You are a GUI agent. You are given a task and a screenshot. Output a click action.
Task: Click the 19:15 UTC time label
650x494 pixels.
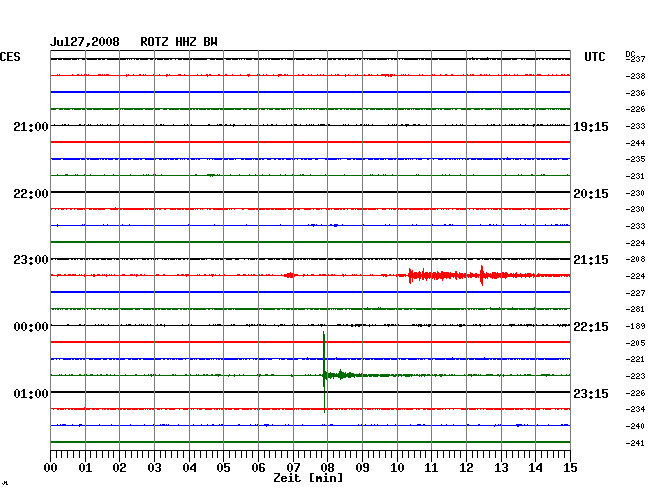click(x=591, y=127)
